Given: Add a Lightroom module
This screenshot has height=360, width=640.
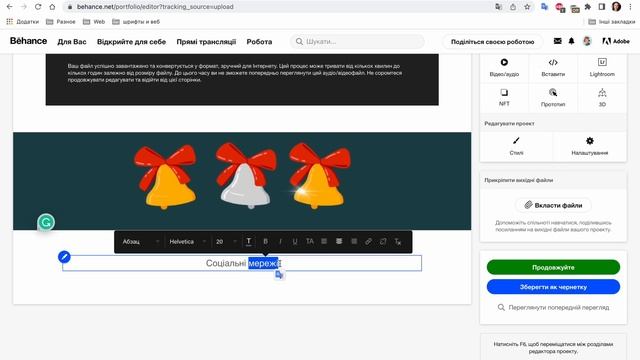Looking at the screenshot, I should point(602,67).
